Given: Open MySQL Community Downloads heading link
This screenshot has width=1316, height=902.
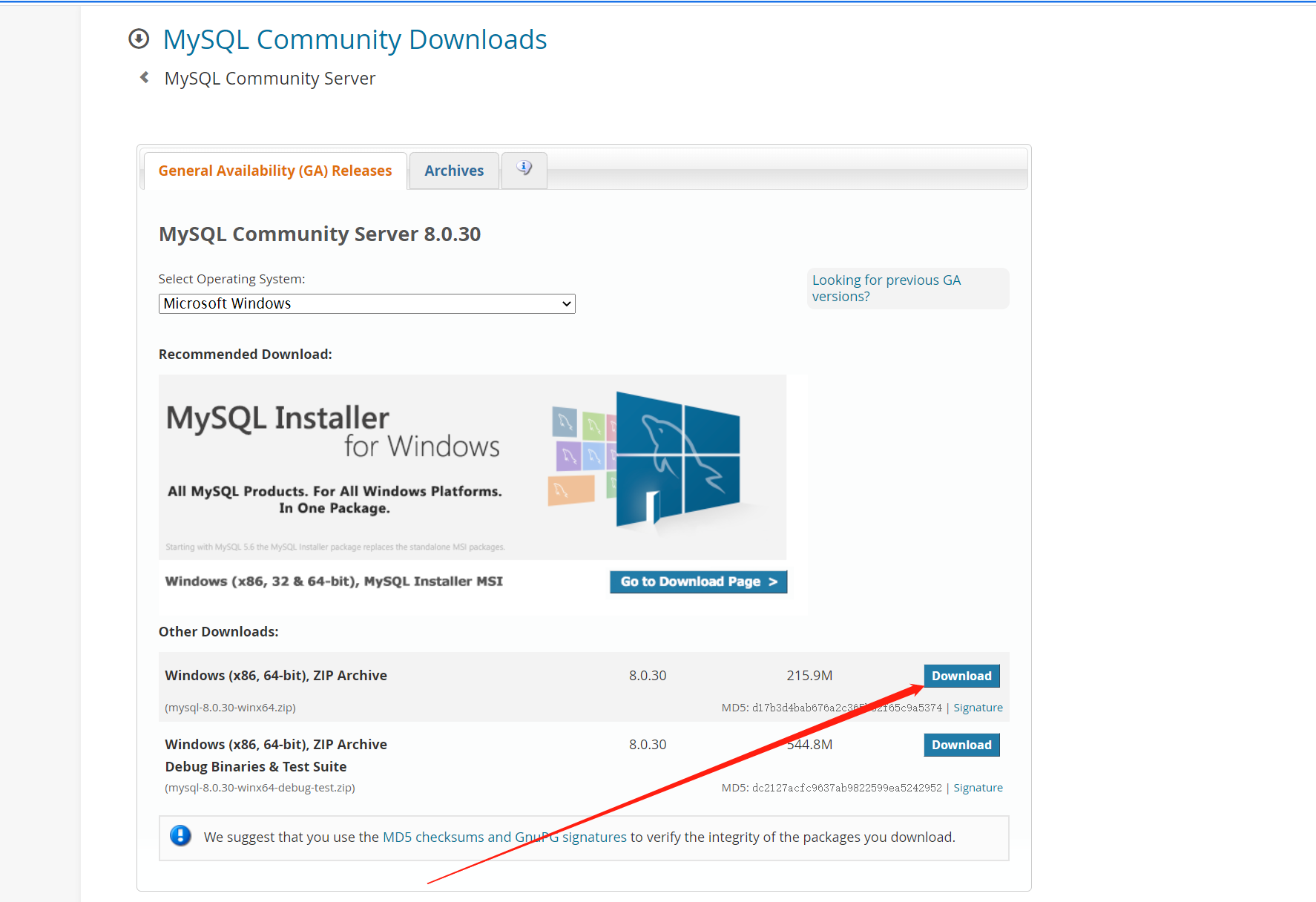Looking at the screenshot, I should 355,39.
